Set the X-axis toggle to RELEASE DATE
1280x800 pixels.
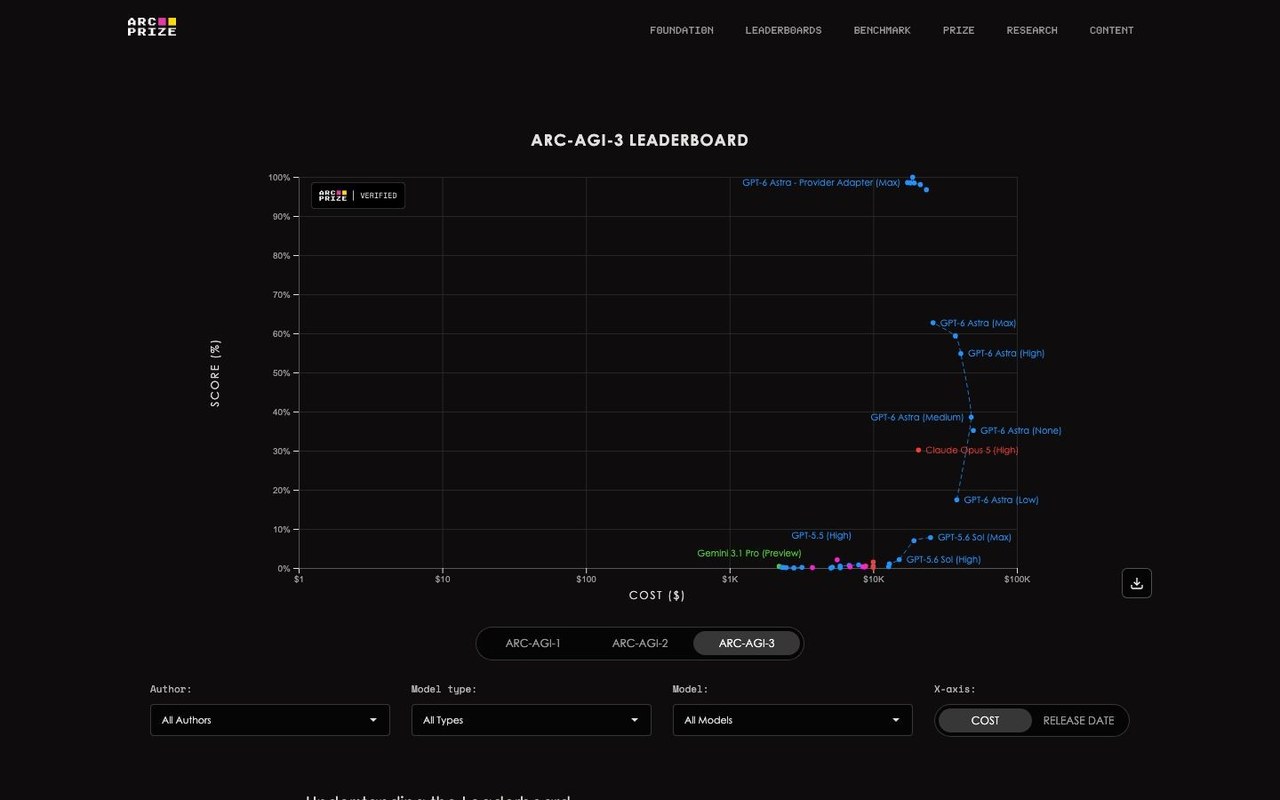[1078, 720]
